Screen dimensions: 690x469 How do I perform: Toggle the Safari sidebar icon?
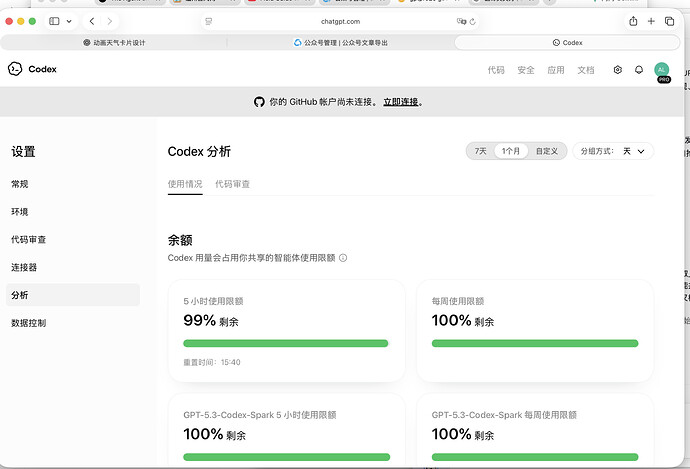coord(54,21)
